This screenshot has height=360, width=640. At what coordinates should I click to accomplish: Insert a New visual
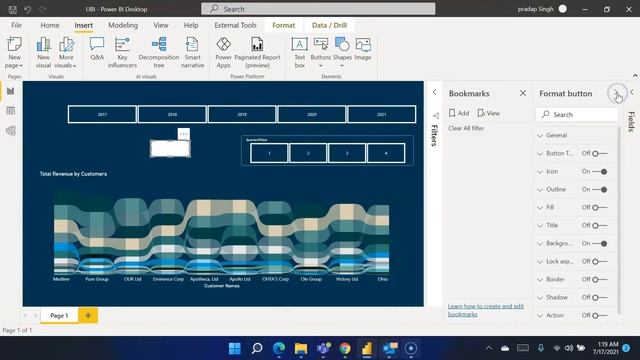point(43,52)
